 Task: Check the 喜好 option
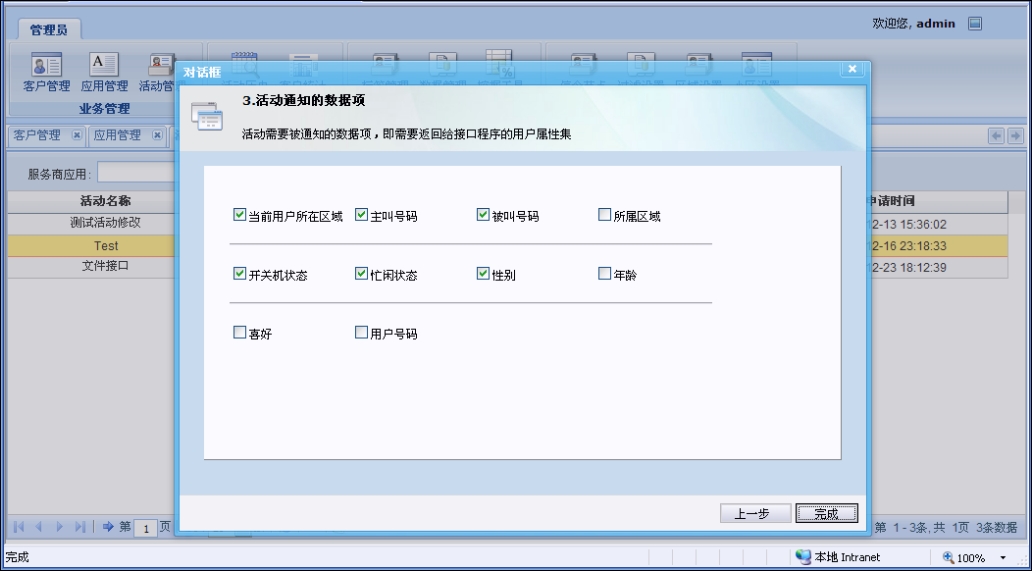[x=239, y=333]
